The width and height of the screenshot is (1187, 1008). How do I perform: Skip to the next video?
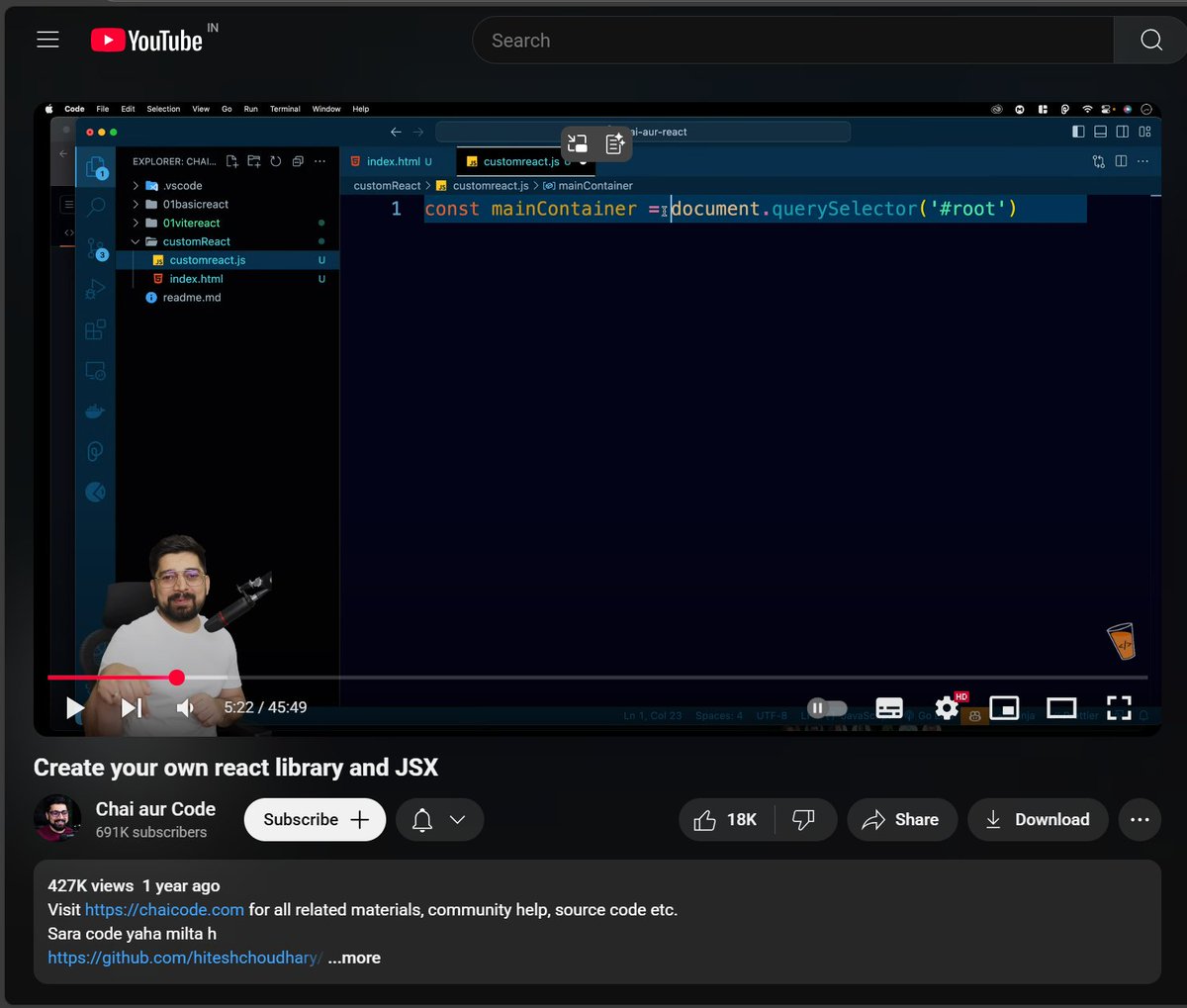(x=132, y=707)
